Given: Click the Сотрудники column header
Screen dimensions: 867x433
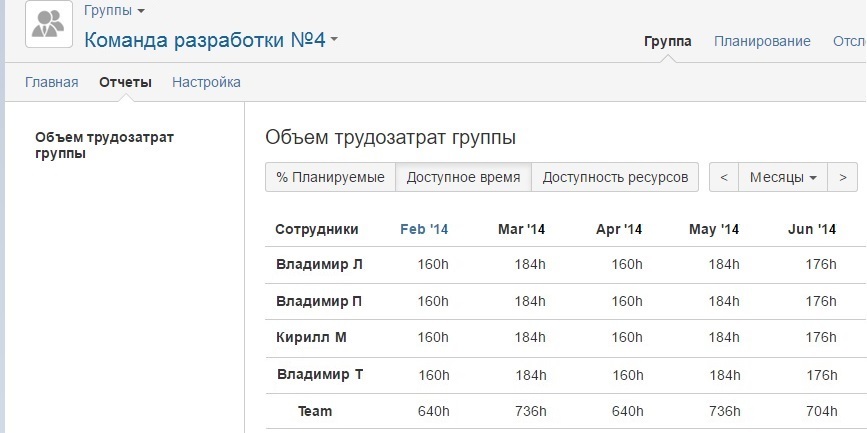Looking at the screenshot, I should (x=316, y=229).
